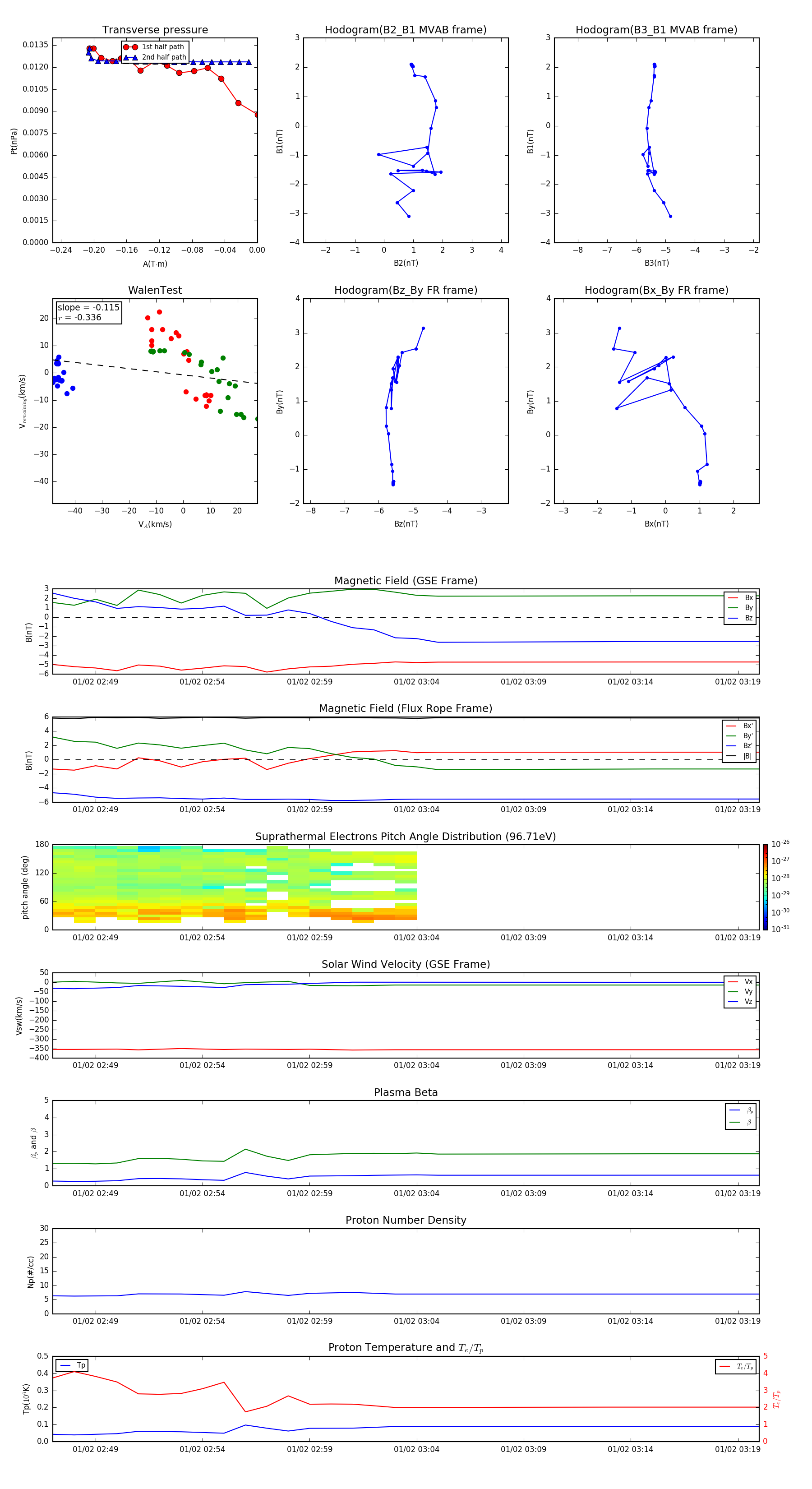Click the 'pitch angle (deg)' axis label

point(25,887)
